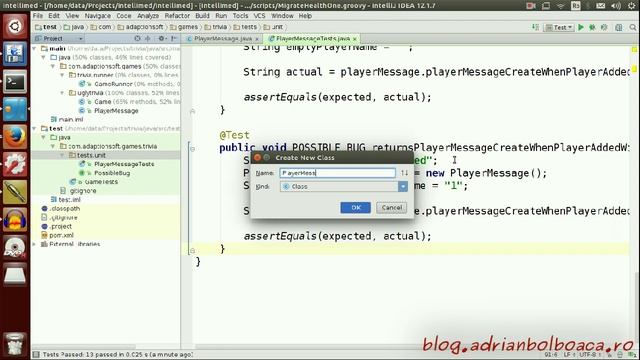Collapse the main java folder node
This screenshot has height=360, width=640.
[x=44, y=58]
